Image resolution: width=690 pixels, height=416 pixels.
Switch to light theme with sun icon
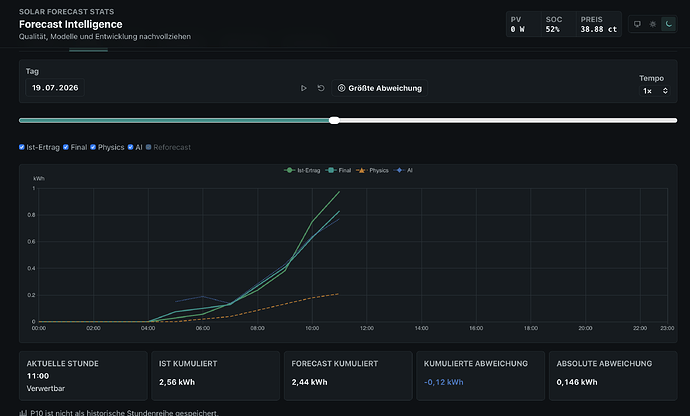653,24
